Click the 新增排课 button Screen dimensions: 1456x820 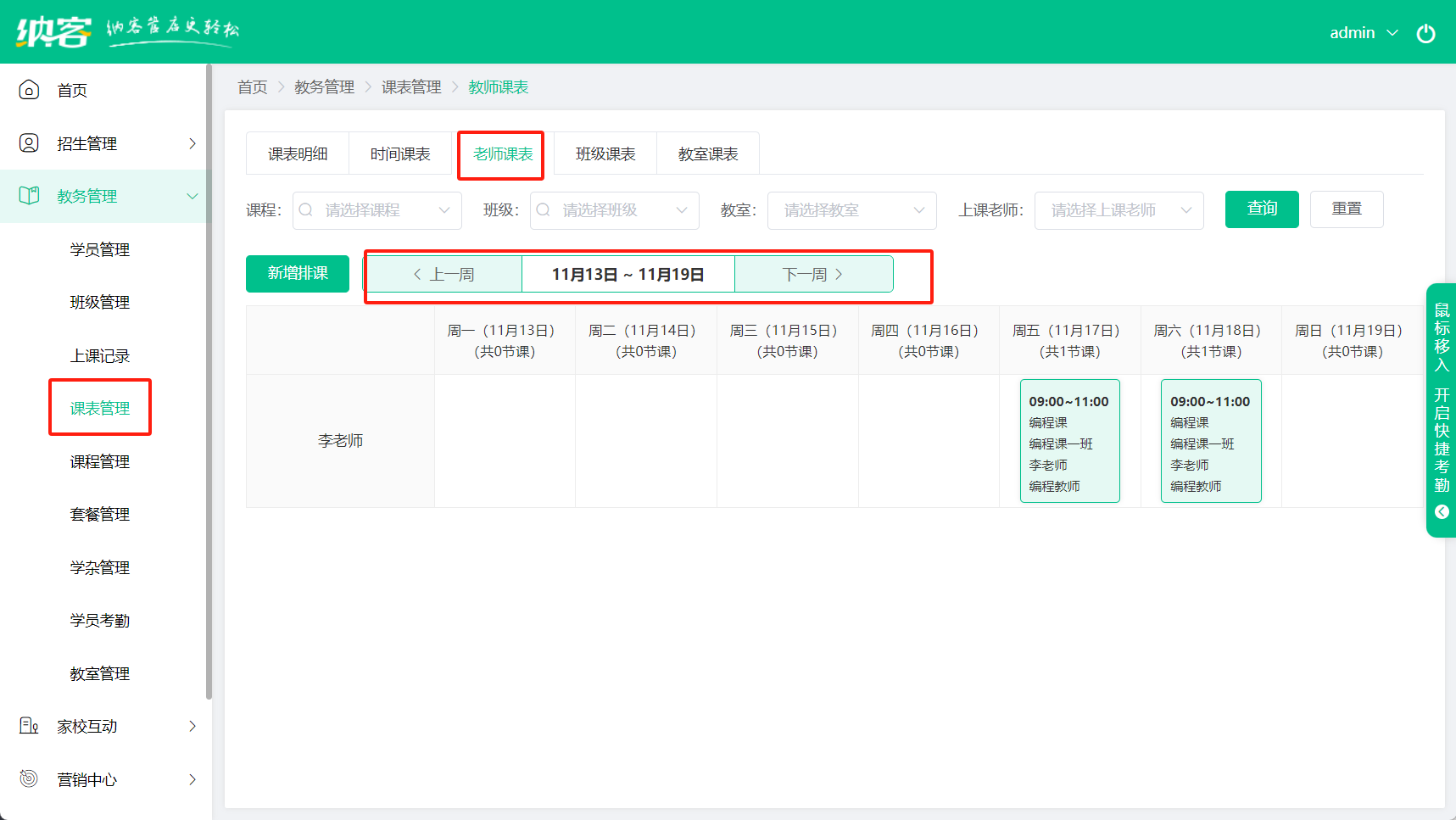point(298,273)
